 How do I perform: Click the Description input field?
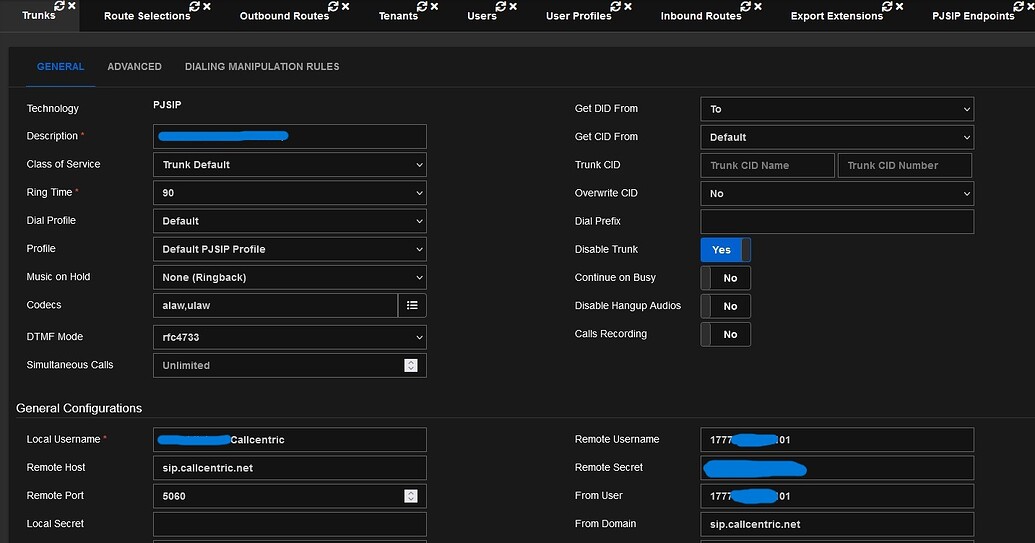[290, 137]
